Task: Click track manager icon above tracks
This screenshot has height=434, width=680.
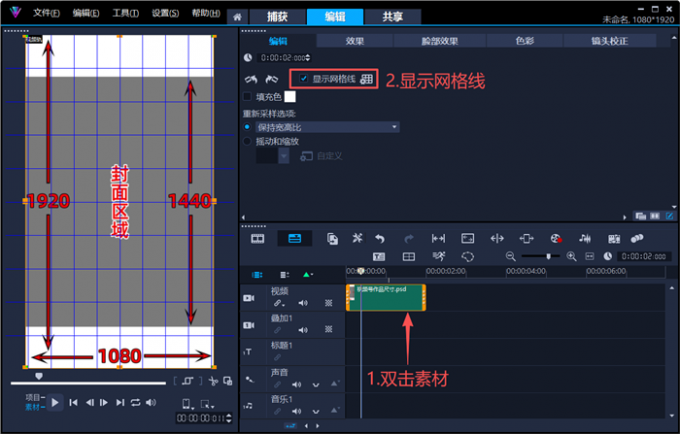Action: pyautogui.click(x=284, y=275)
